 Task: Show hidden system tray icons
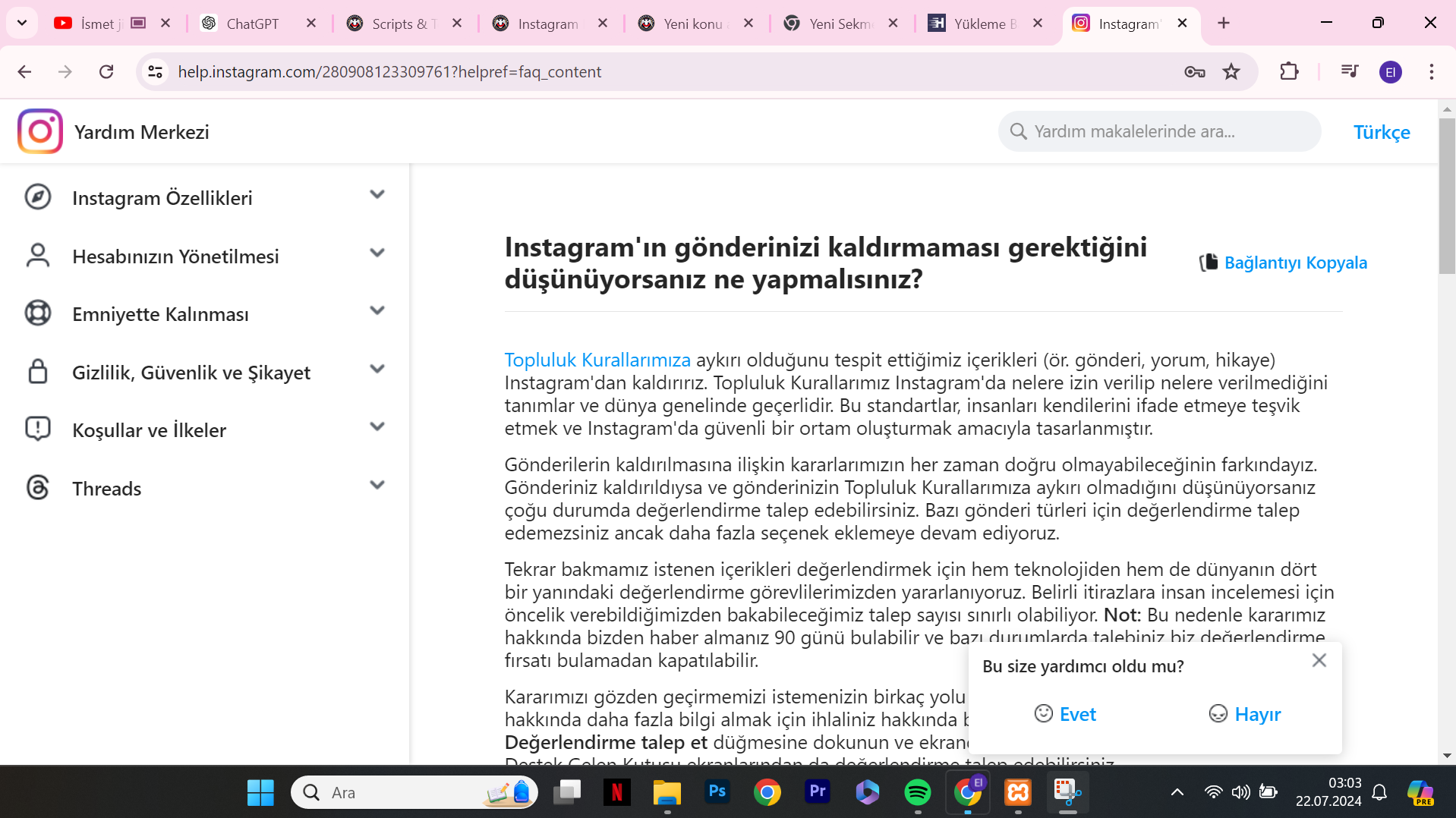[x=1177, y=793]
